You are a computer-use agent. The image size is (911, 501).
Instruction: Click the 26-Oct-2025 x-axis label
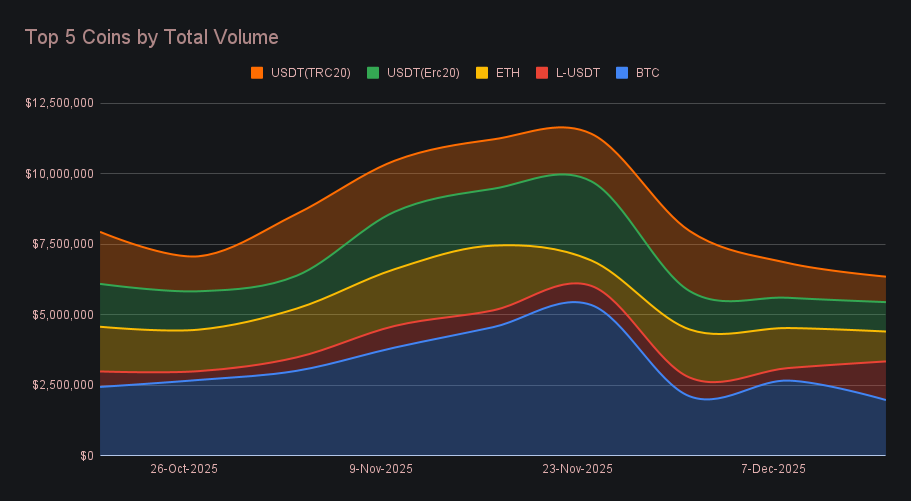184,468
